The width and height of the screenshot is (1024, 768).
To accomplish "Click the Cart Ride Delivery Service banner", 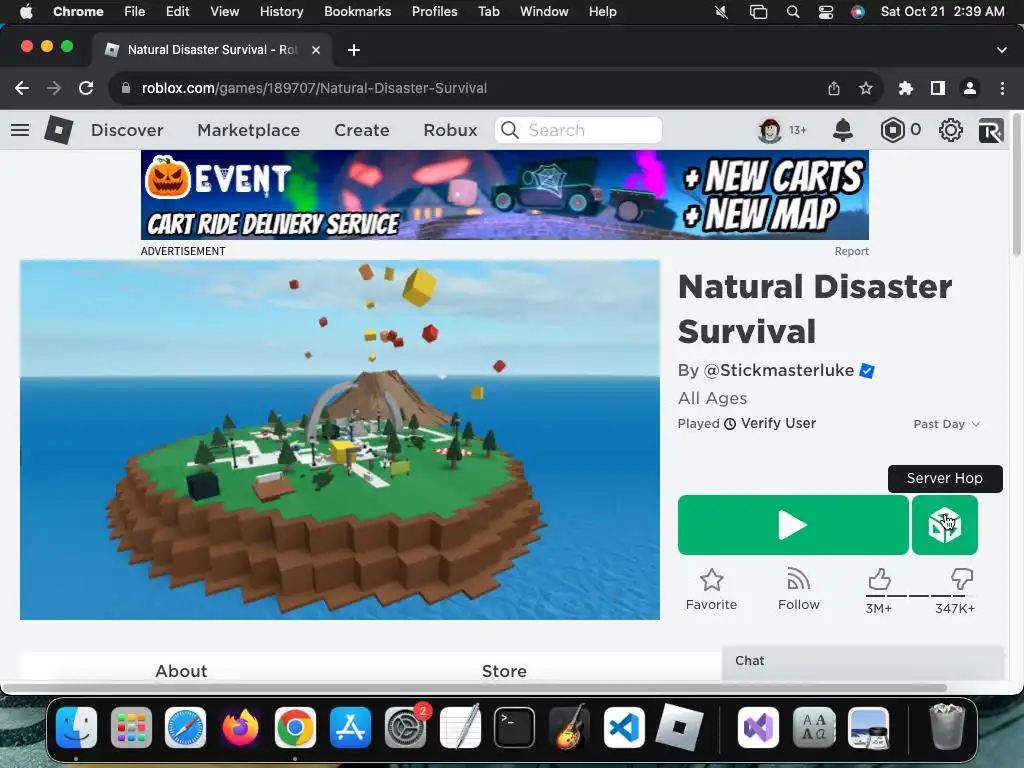I will pyautogui.click(x=505, y=195).
